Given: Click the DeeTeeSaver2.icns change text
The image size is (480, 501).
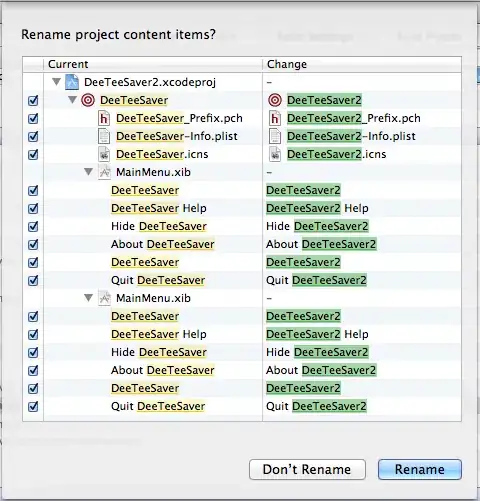Looking at the screenshot, I should 337,154.
